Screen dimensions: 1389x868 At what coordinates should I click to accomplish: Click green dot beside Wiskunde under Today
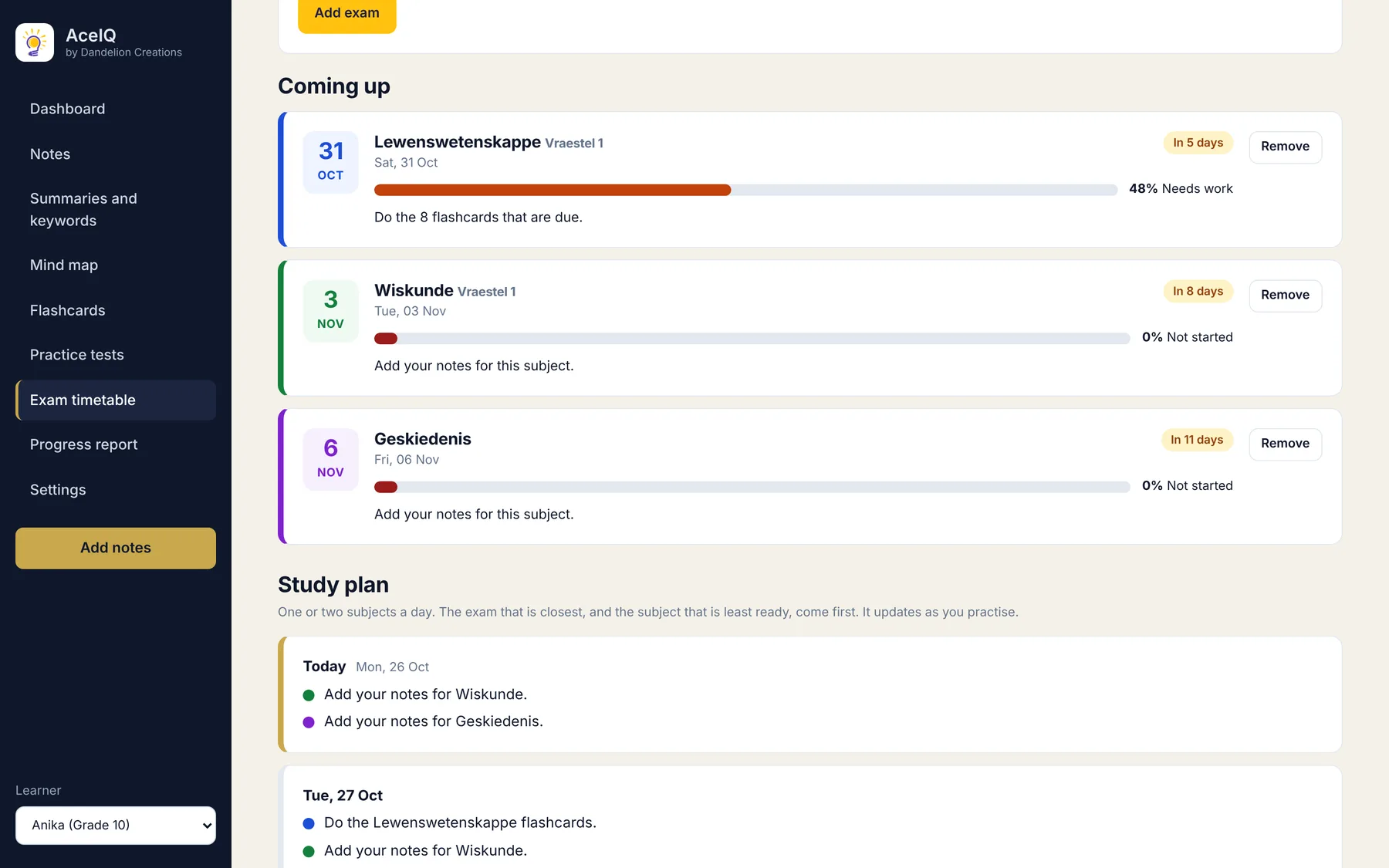(309, 695)
